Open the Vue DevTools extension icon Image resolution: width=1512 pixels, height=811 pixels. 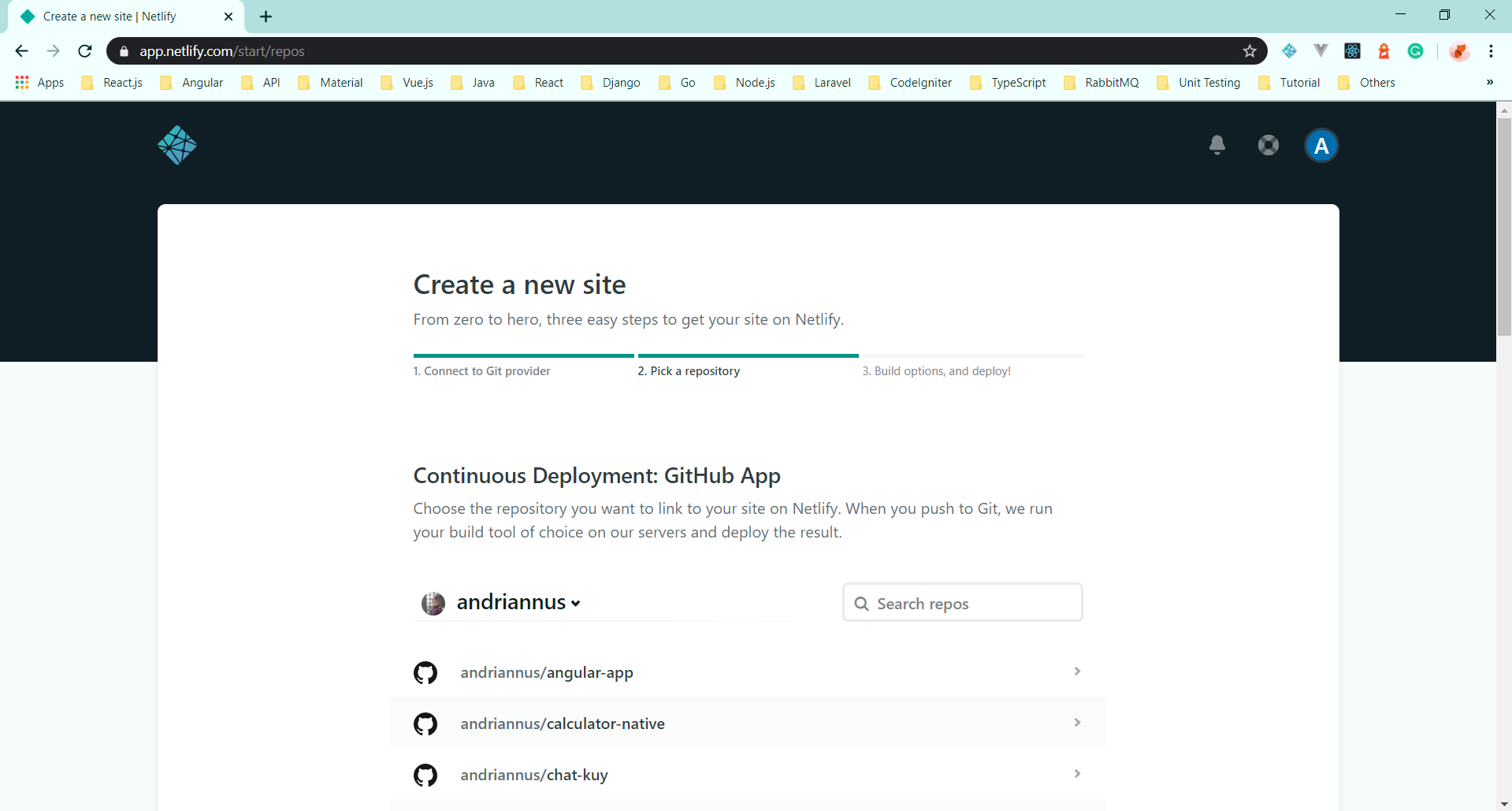(x=1321, y=50)
